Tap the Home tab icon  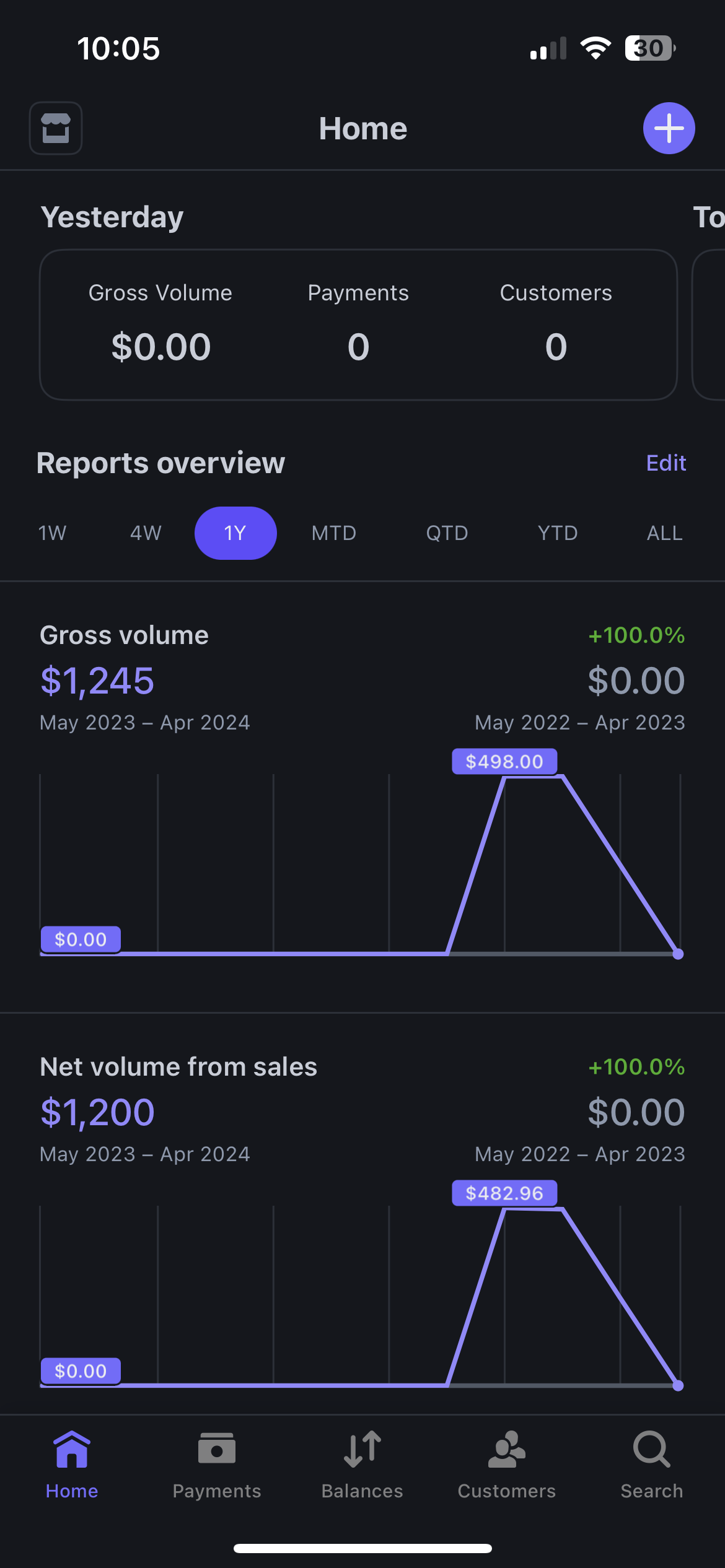(x=72, y=1450)
